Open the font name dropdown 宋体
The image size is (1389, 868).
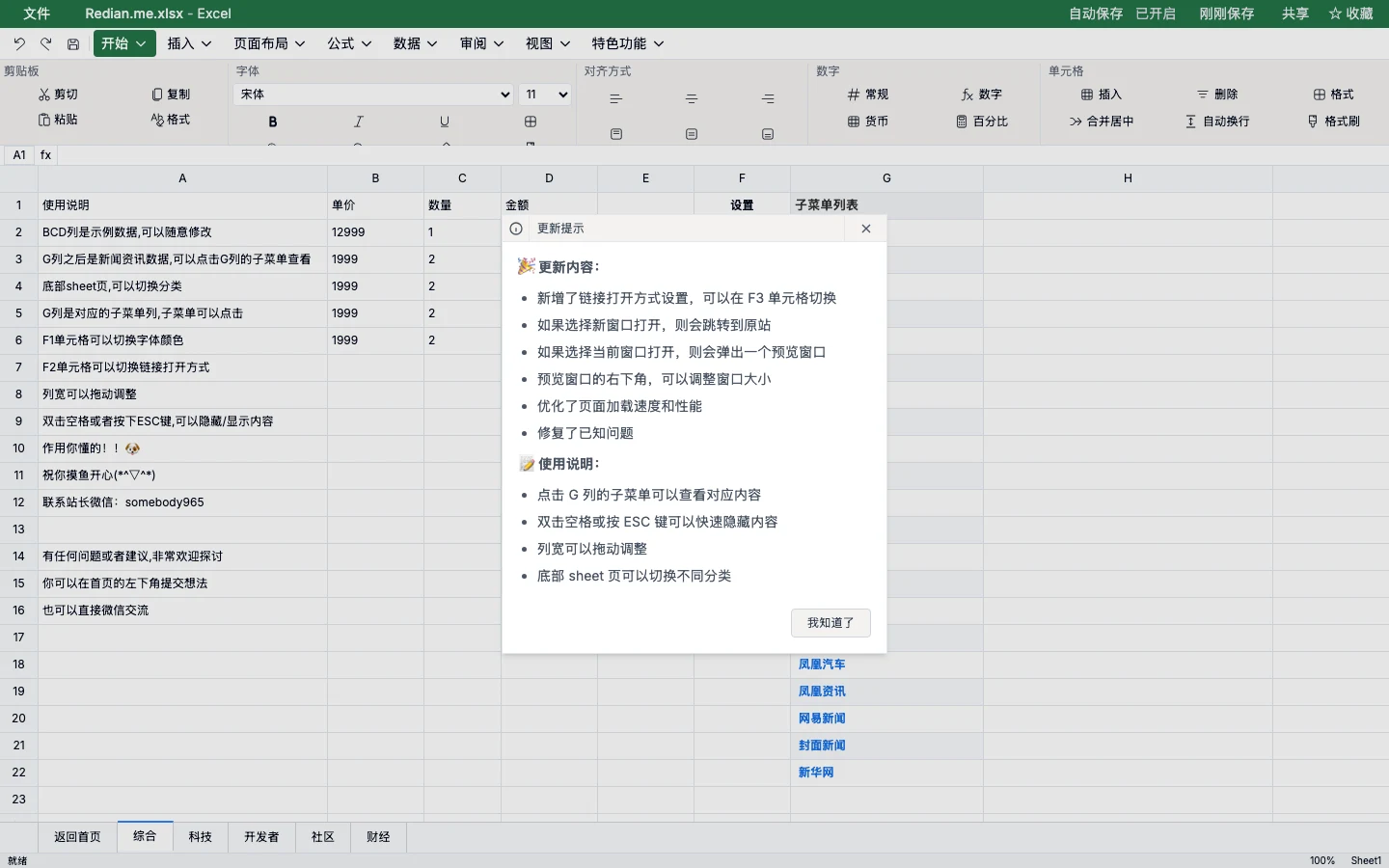tap(373, 95)
